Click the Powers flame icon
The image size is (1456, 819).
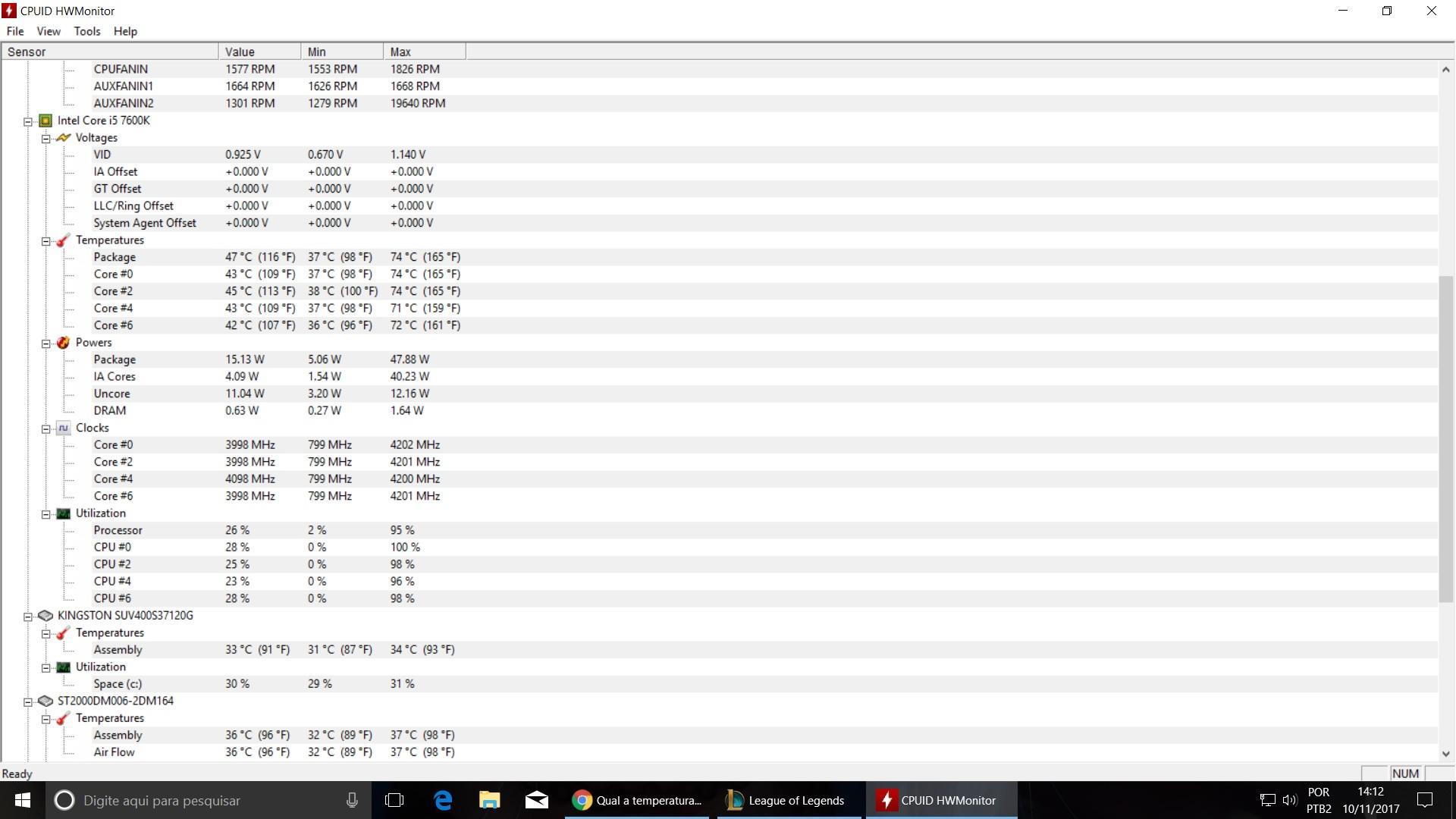pyautogui.click(x=64, y=343)
